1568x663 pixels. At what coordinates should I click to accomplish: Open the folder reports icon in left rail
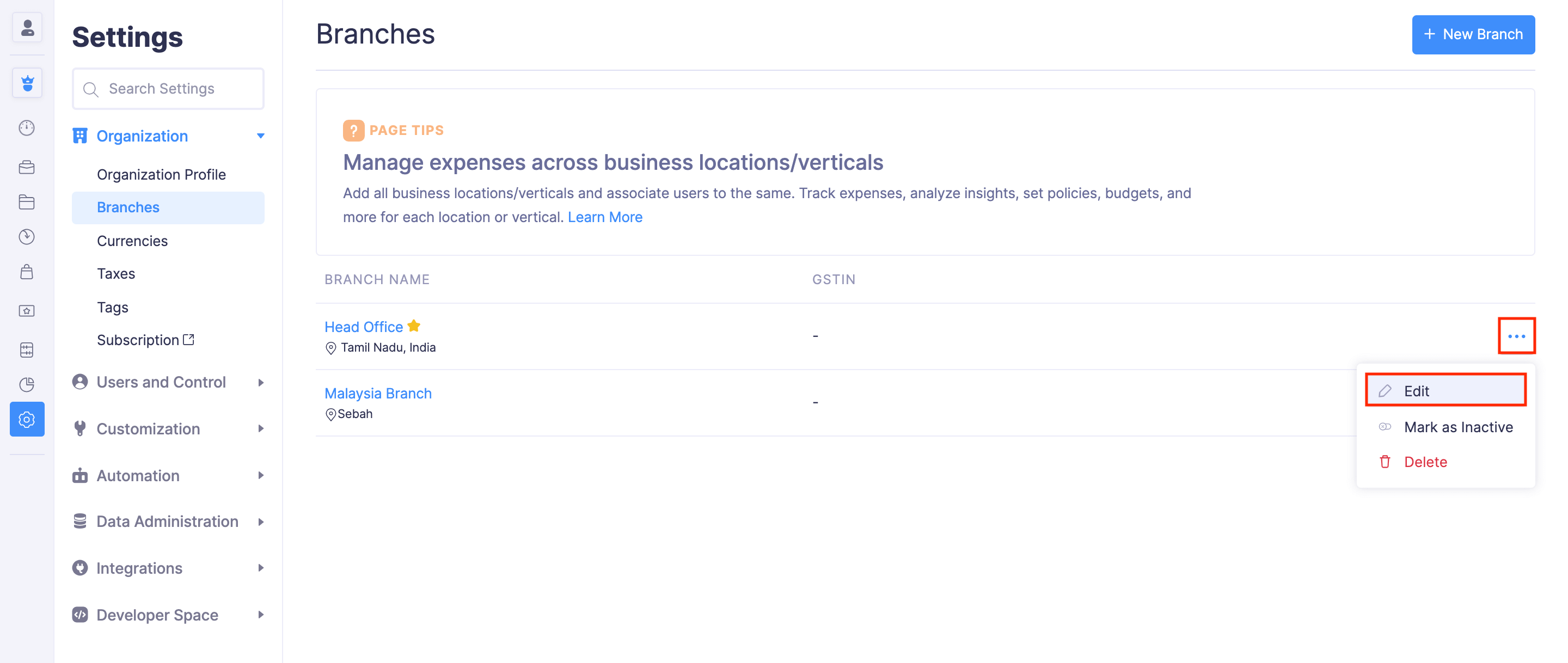pyautogui.click(x=27, y=202)
